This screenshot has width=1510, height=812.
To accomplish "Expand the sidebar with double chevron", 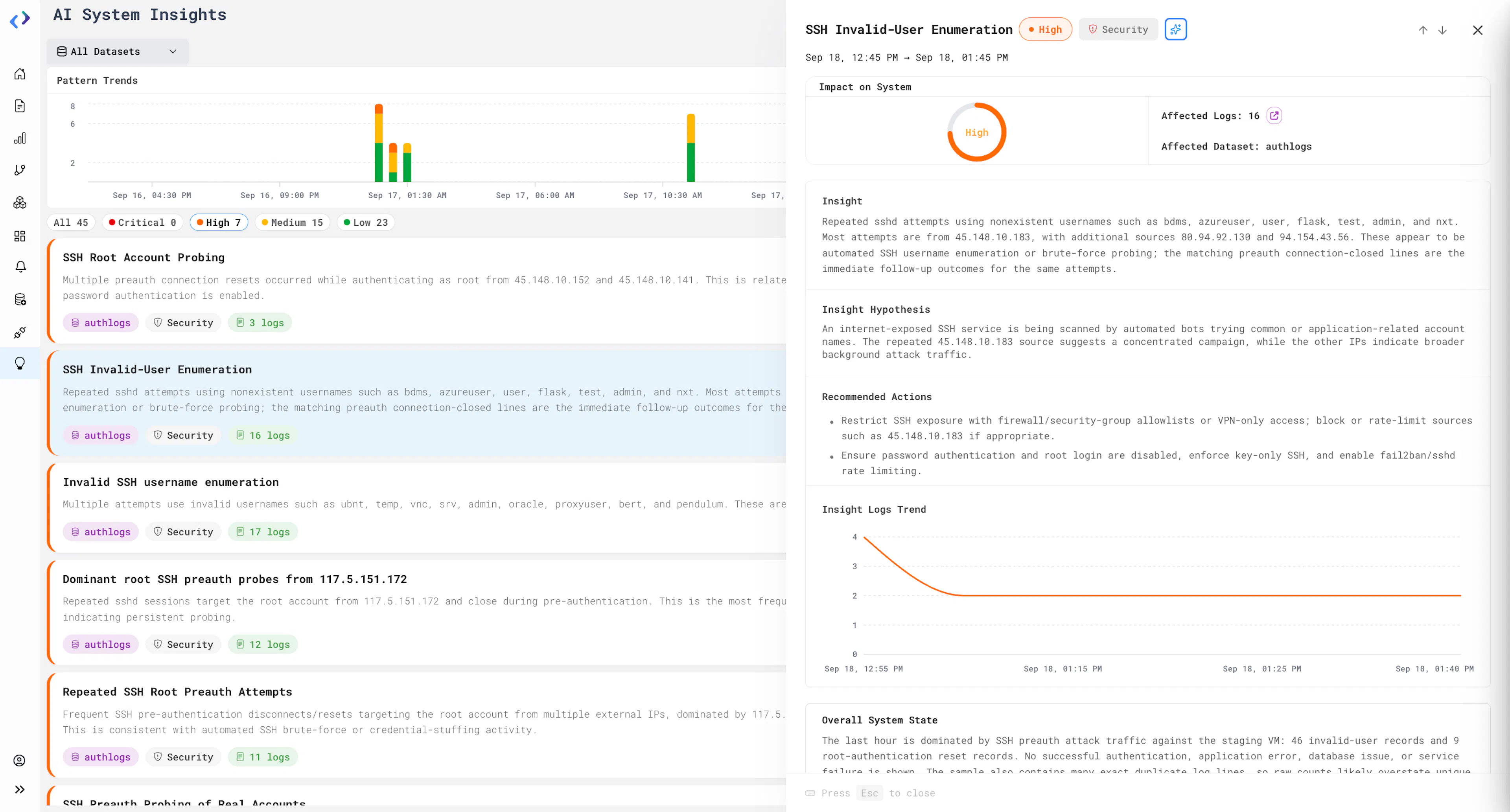I will coord(20,789).
